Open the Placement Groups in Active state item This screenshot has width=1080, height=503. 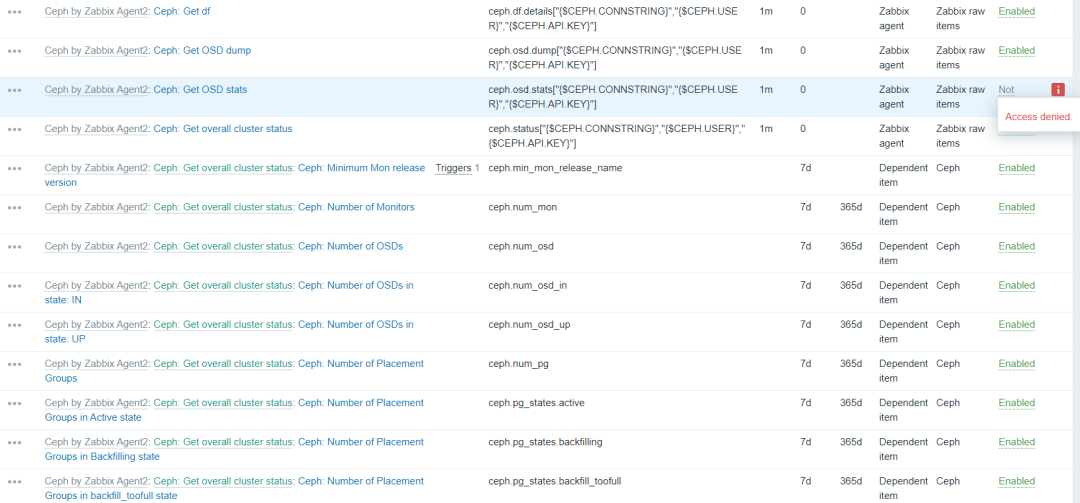234,410
